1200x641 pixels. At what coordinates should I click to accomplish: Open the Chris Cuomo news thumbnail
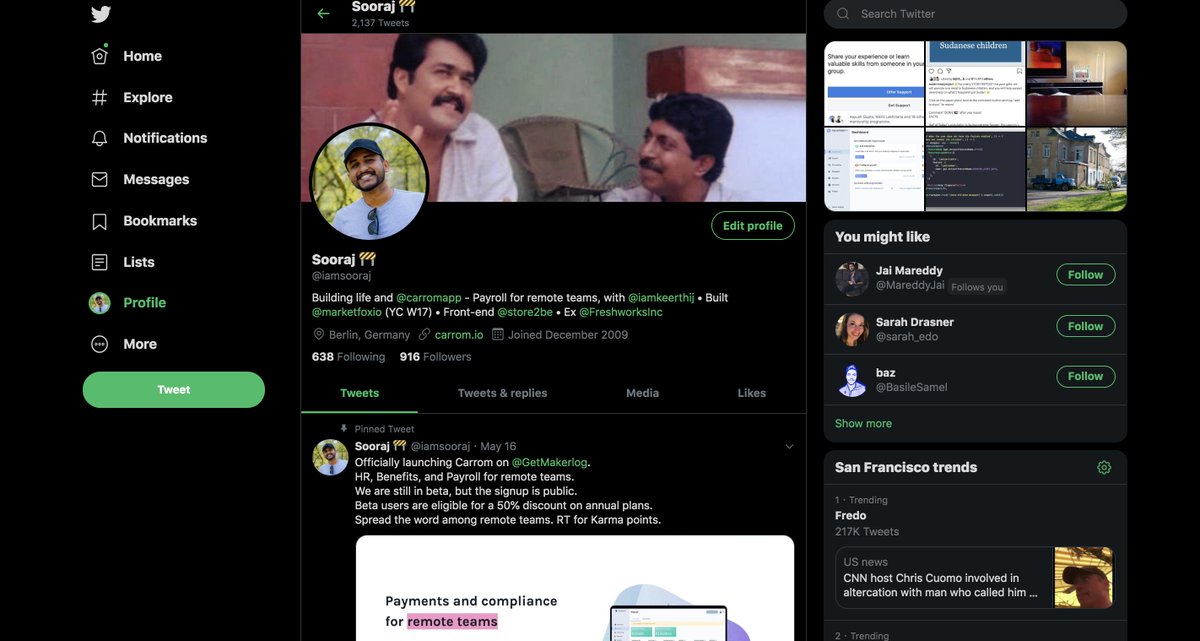tap(1084, 577)
